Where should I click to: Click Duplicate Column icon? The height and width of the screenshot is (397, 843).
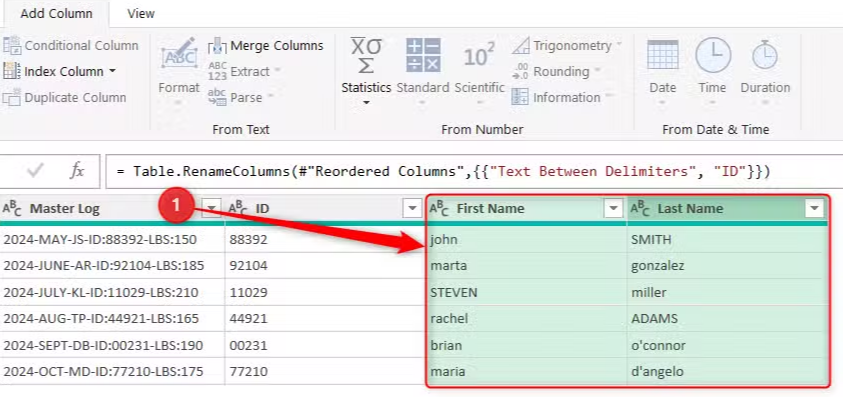(12, 98)
